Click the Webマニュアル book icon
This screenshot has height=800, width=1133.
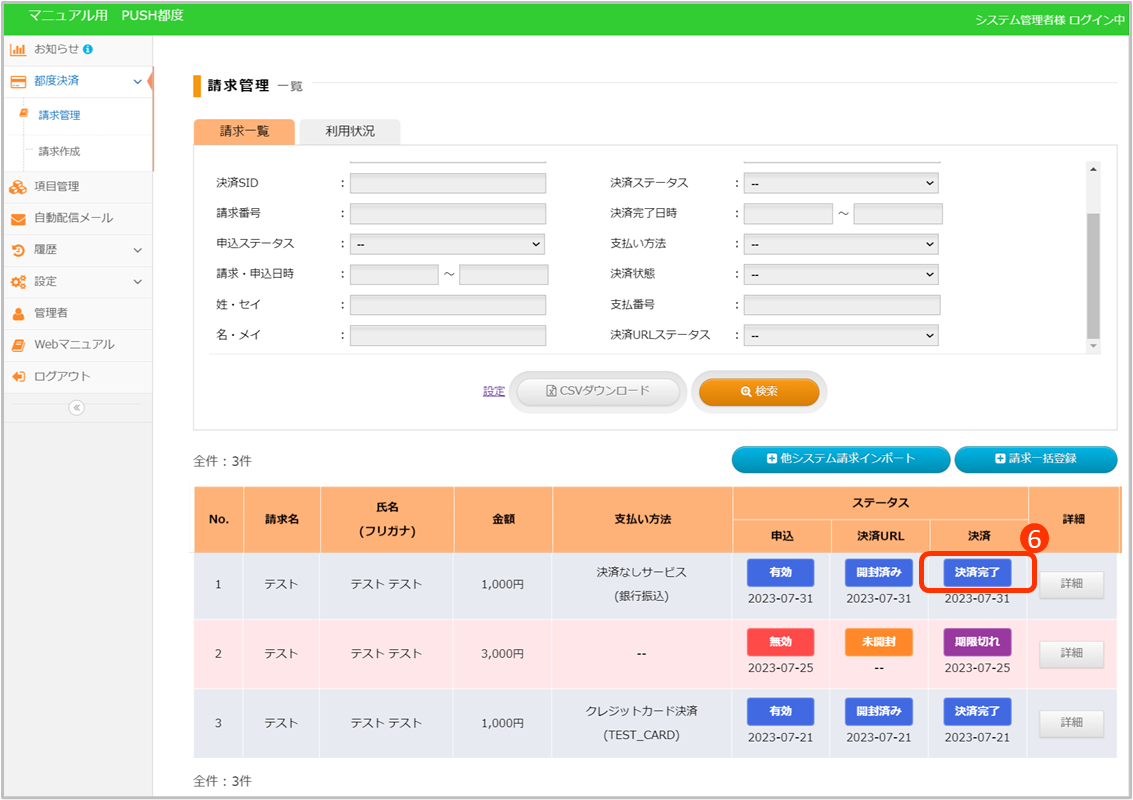[18, 345]
